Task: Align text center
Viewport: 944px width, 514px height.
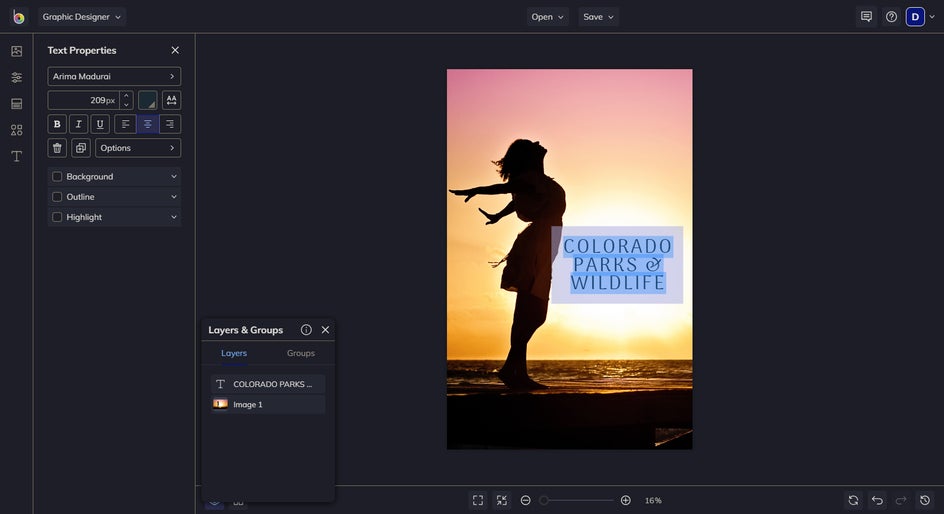Action: pyautogui.click(x=148, y=124)
